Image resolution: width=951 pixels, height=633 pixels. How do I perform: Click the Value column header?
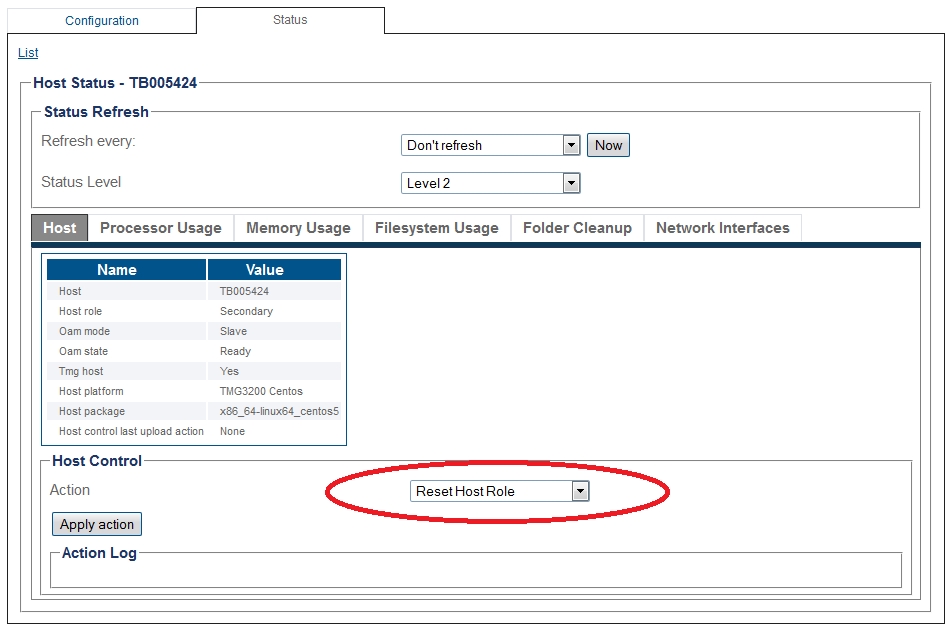coord(265,270)
